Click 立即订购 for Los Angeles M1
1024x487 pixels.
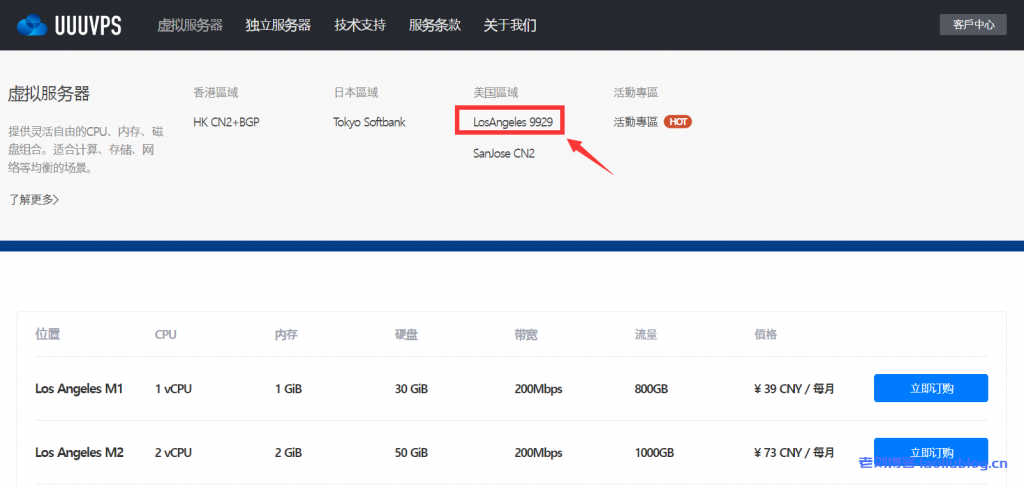931,388
